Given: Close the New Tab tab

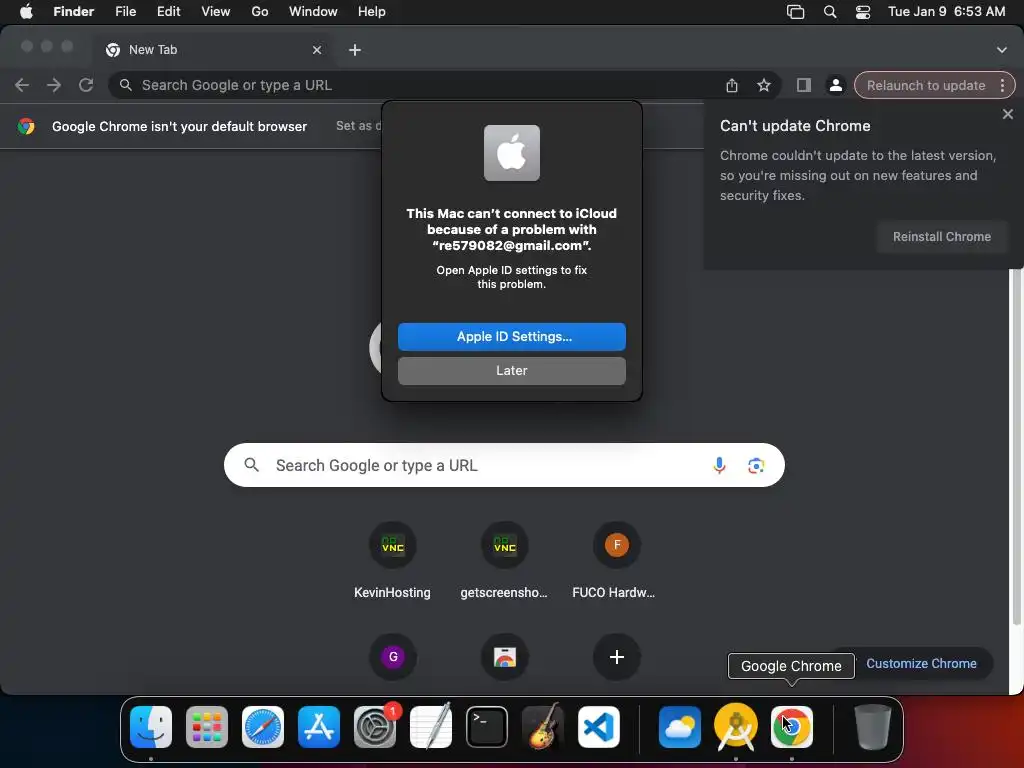Looking at the screenshot, I should click(x=317, y=50).
